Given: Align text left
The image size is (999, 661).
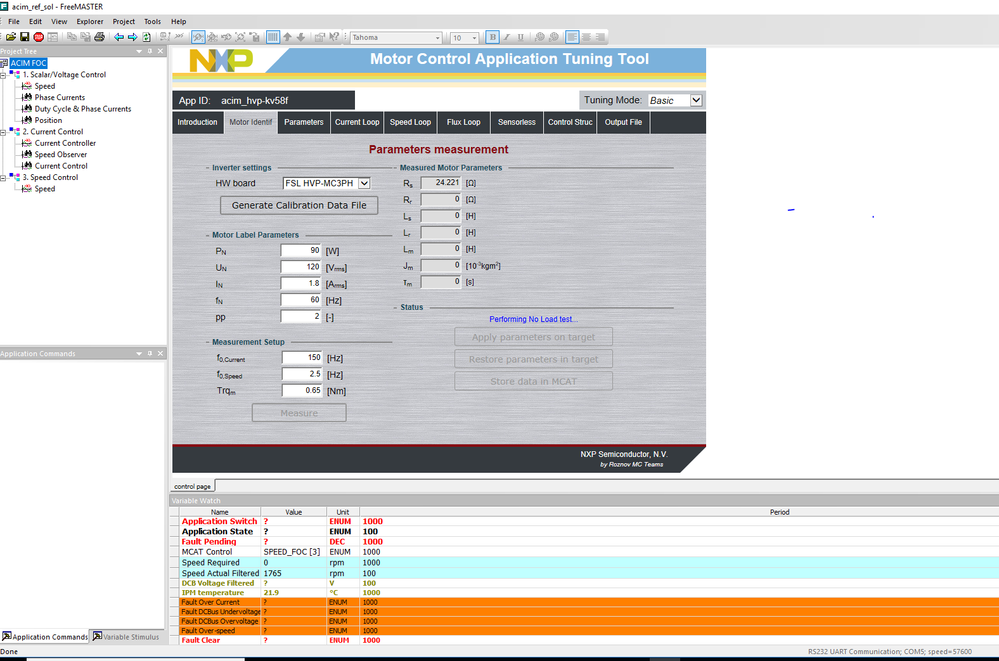Looking at the screenshot, I should pos(572,37).
